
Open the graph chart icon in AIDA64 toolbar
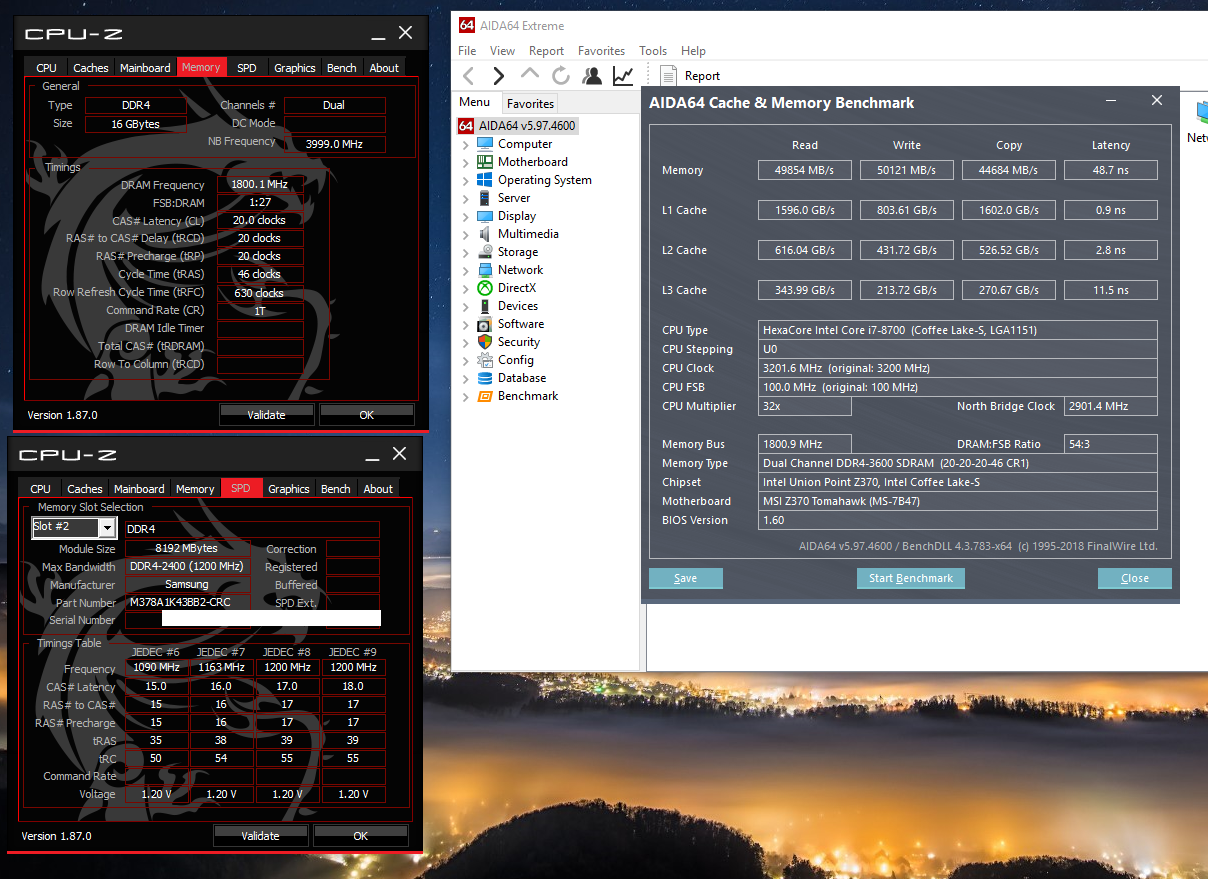pos(623,76)
